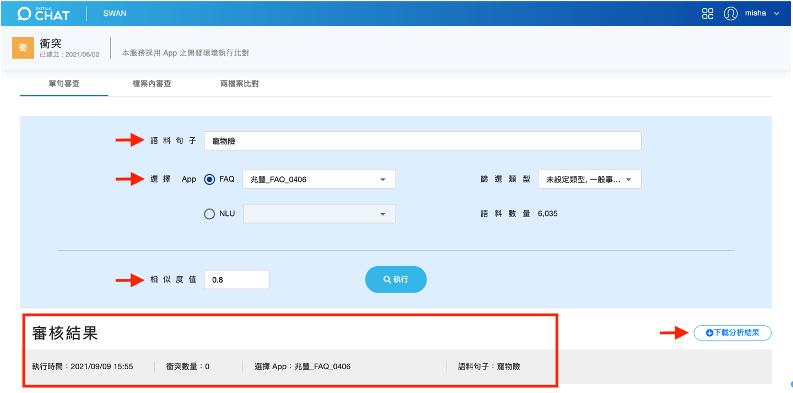The height and width of the screenshot is (393, 793).
Task: Switch to the 兩檔案比對 tab
Action: point(240,84)
